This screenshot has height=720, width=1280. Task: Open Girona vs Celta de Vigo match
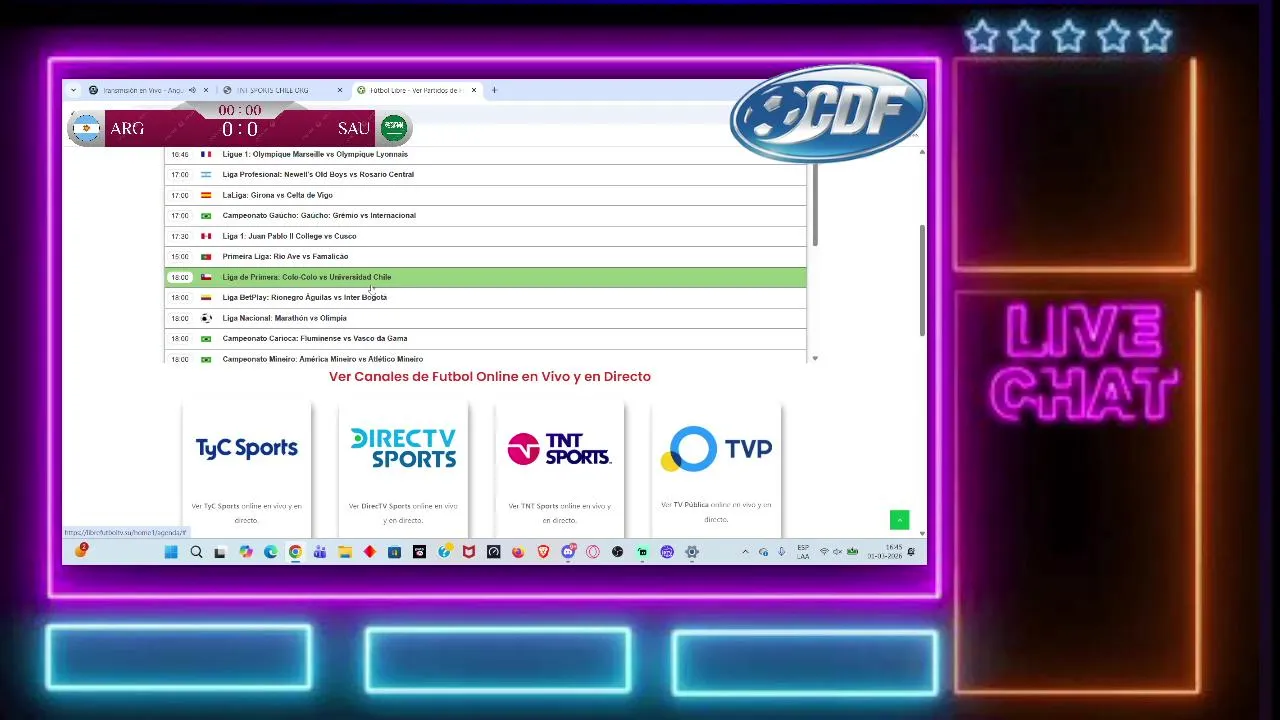[485, 195]
